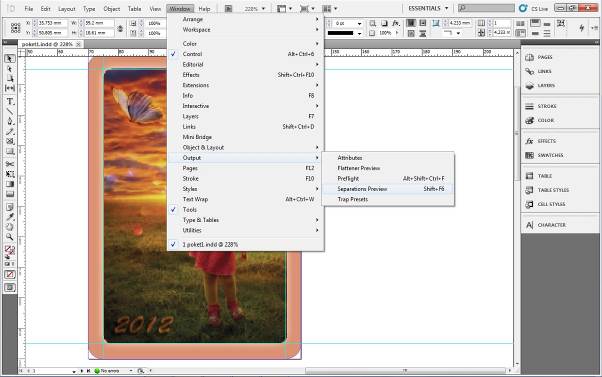Screen dimensions: 602x377
Task: Open Bridge from the application bar icon
Action: (228, 8)
